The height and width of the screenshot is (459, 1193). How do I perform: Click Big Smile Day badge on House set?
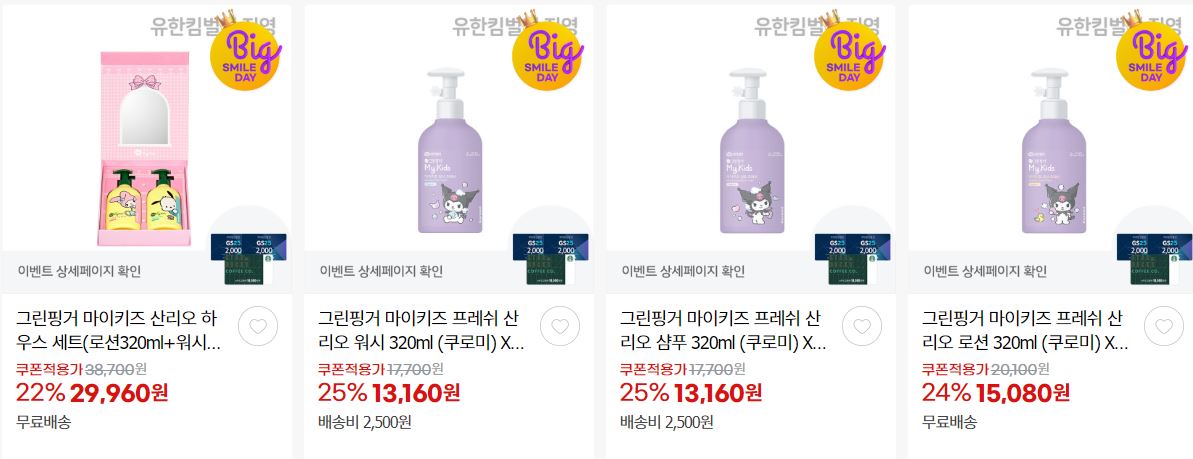tap(247, 51)
